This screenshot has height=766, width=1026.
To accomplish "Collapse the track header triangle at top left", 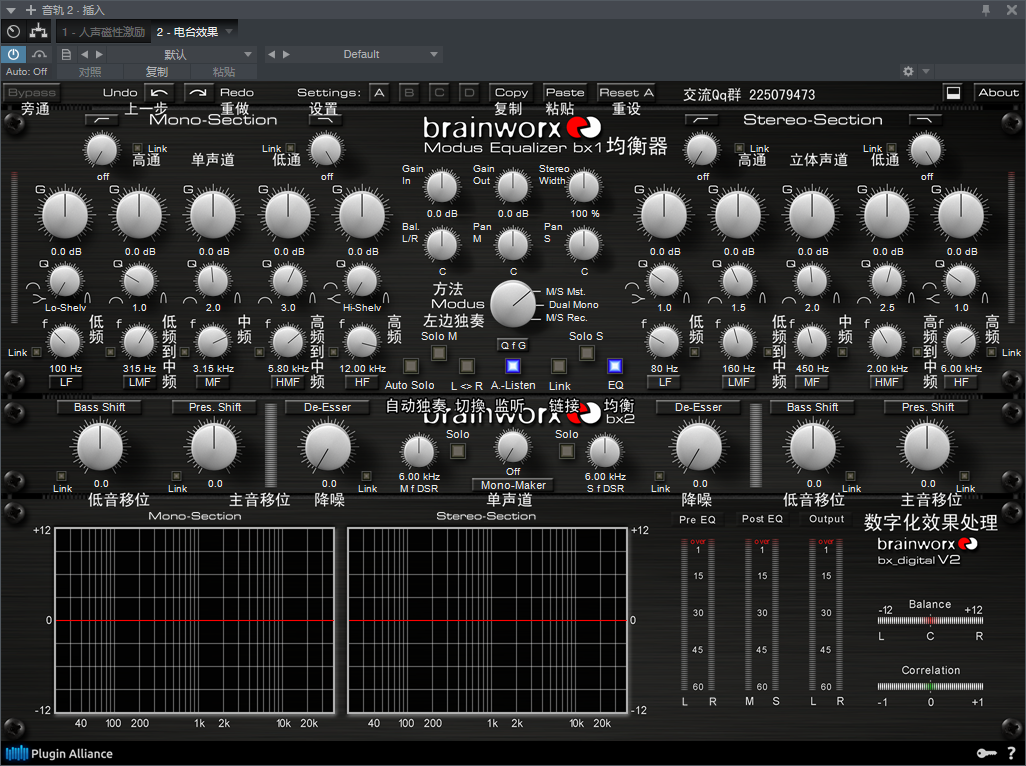I will click(x=10, y=10).
